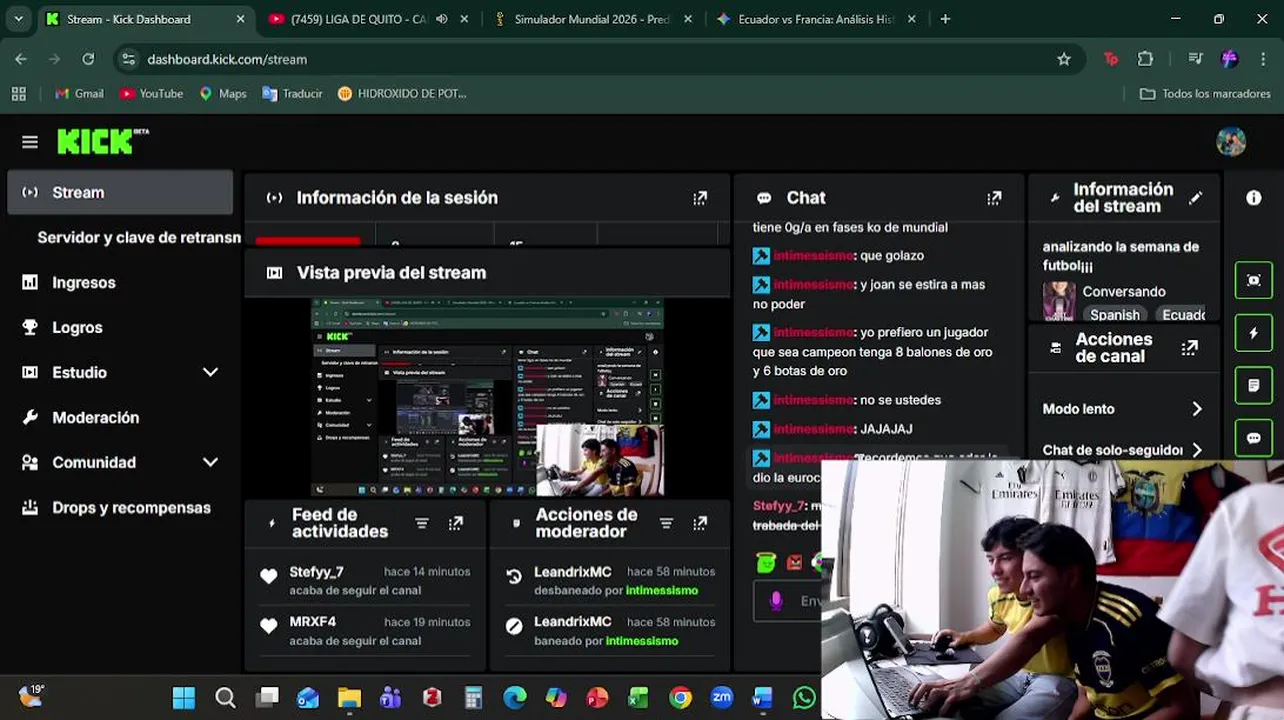Open Modo lento options arrow

click(x=1197, y=409)
